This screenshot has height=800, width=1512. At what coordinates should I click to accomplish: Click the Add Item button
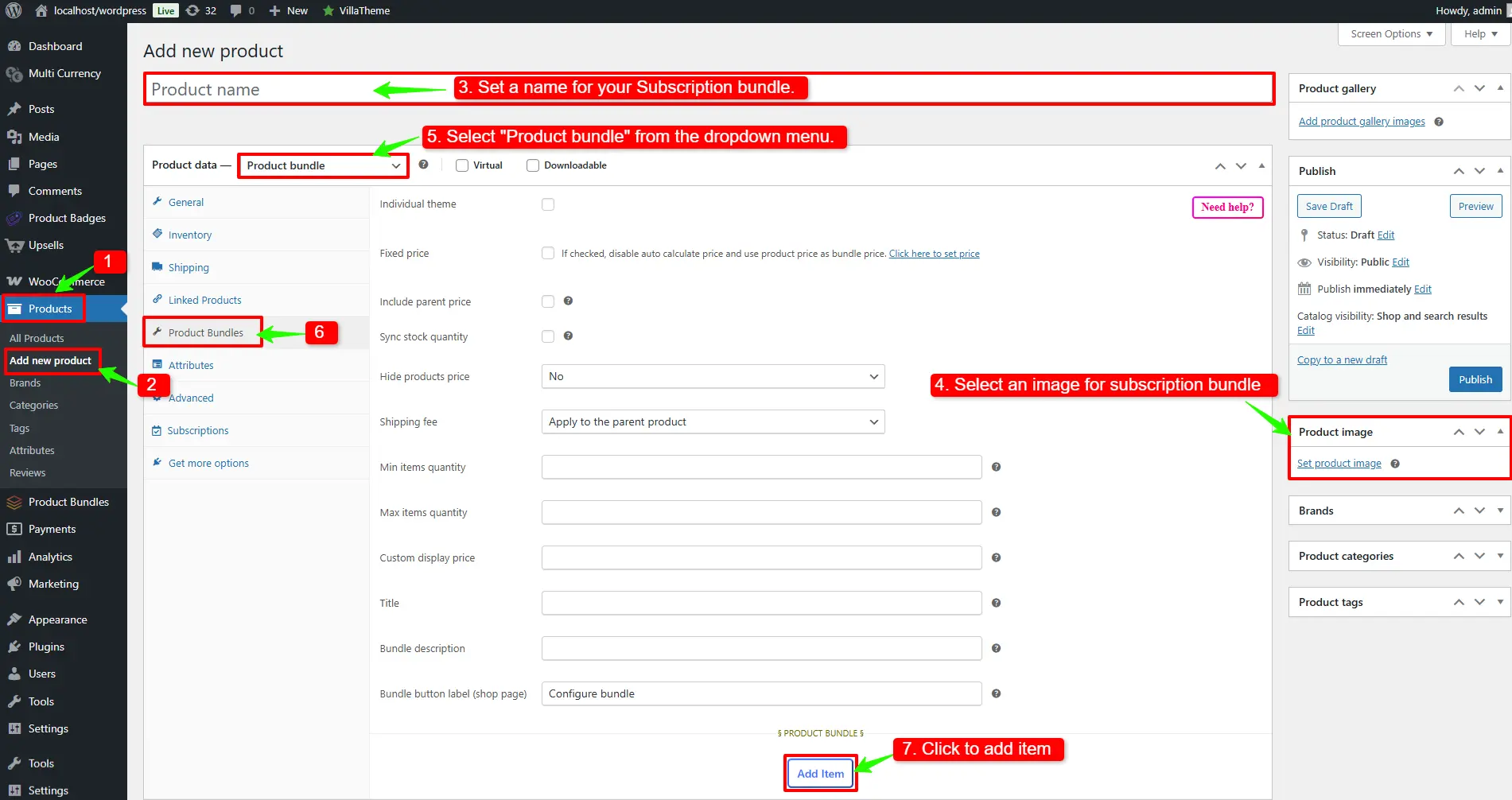pos(820,773)
